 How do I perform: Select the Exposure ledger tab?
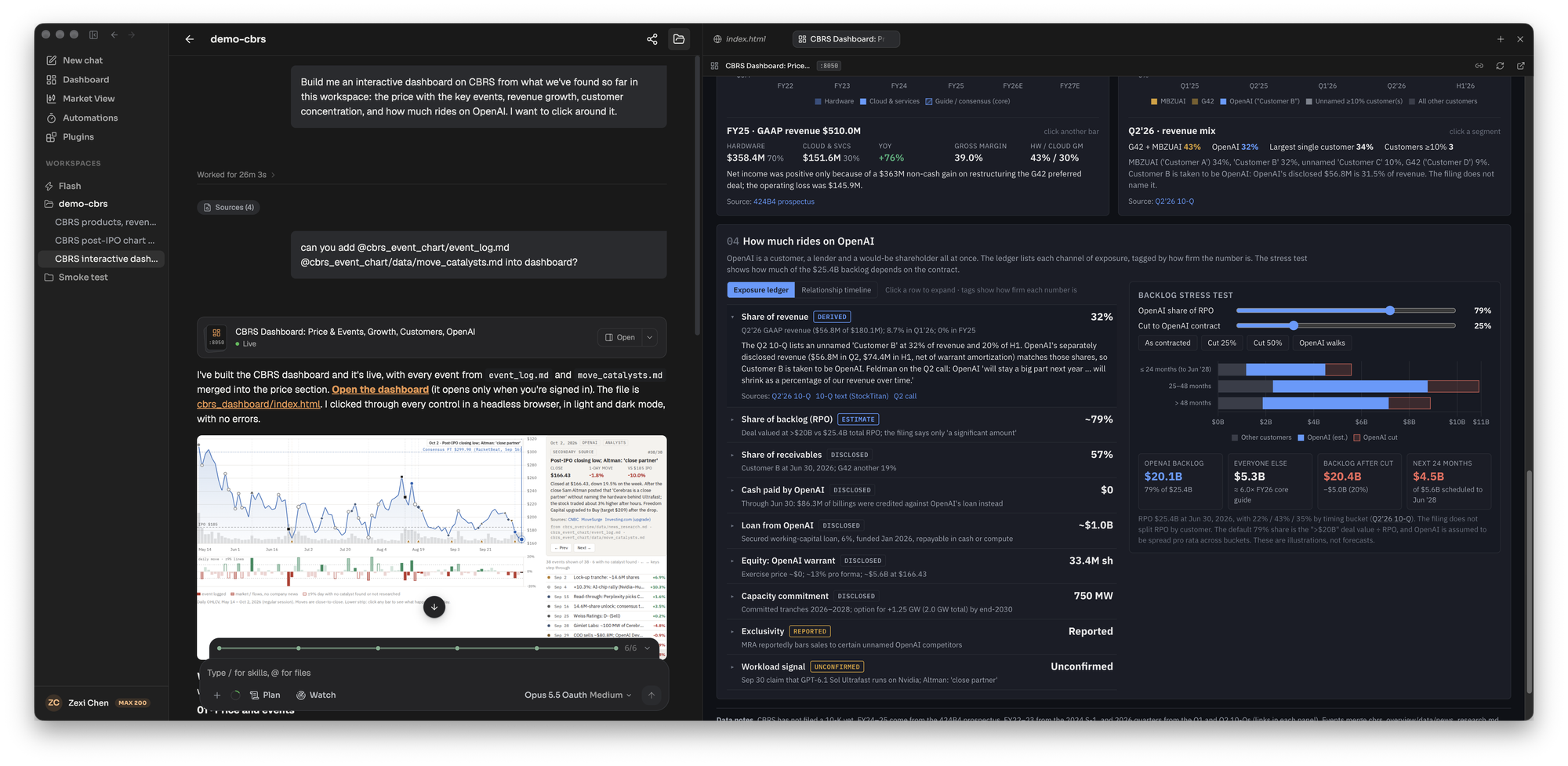pyautogui.click(x=760, y=291)
